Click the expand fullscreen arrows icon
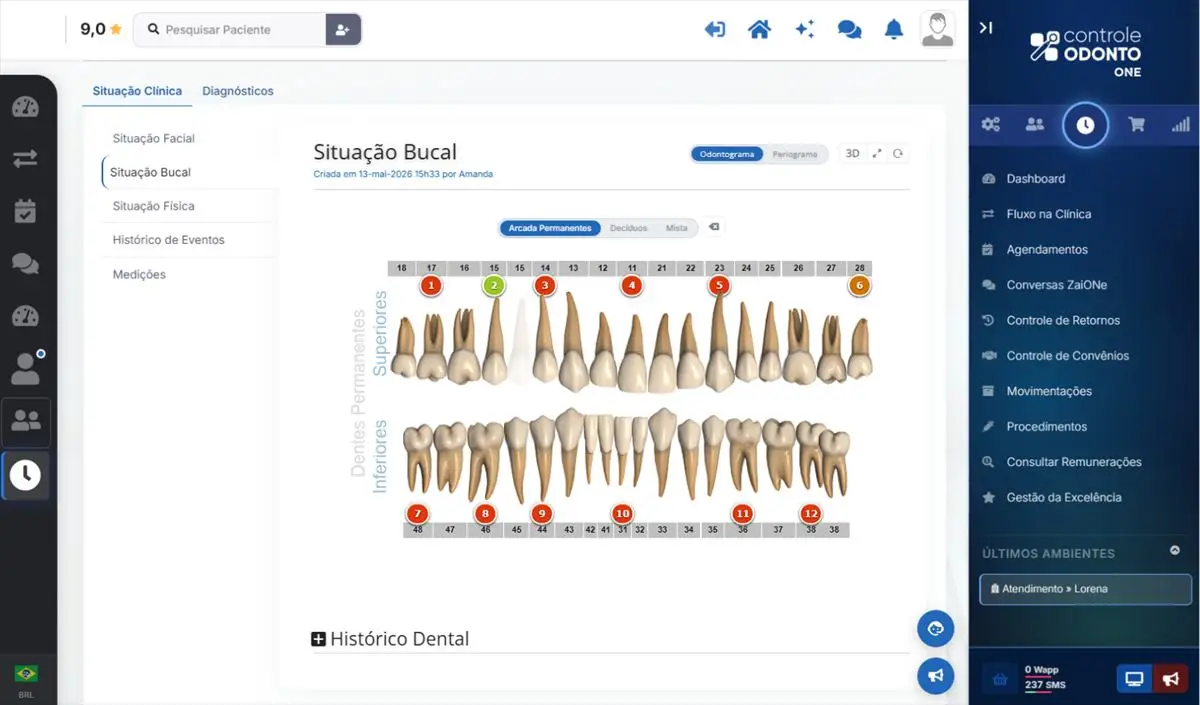 877,153
